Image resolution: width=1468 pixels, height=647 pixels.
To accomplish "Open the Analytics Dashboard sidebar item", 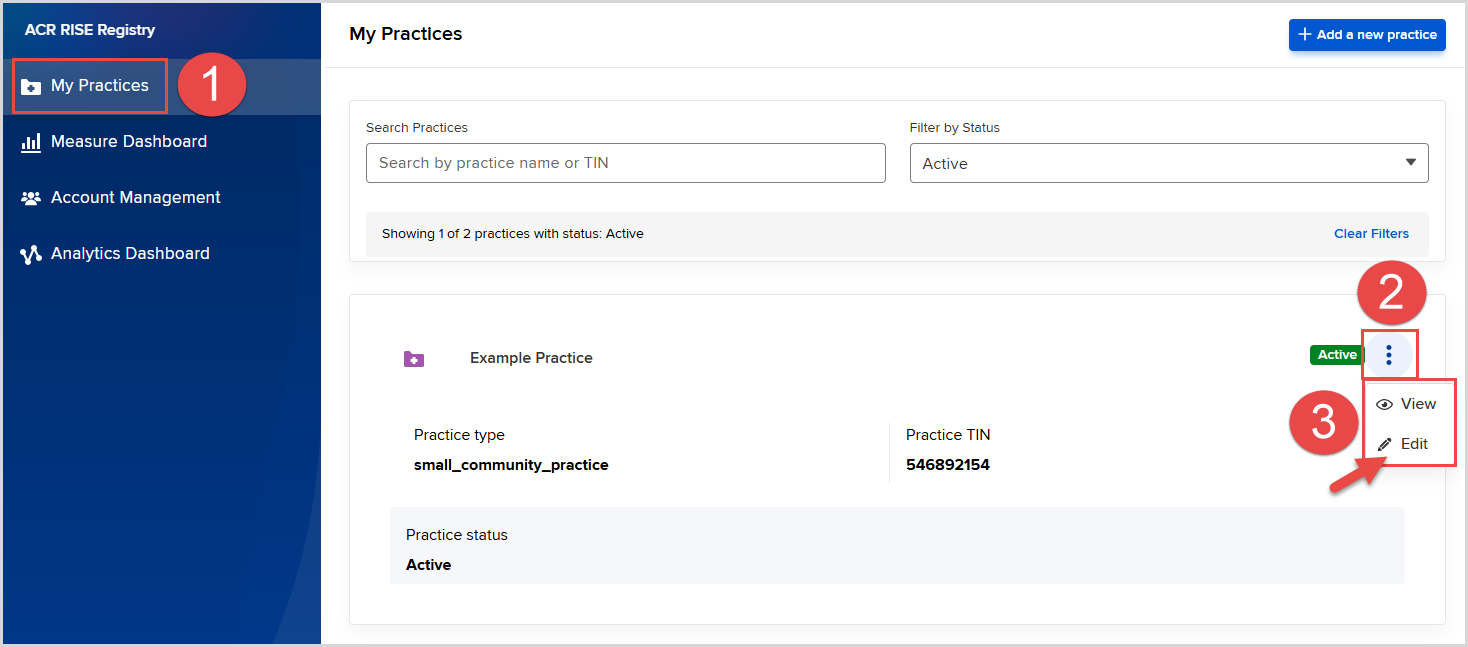I will coord(130,254).
